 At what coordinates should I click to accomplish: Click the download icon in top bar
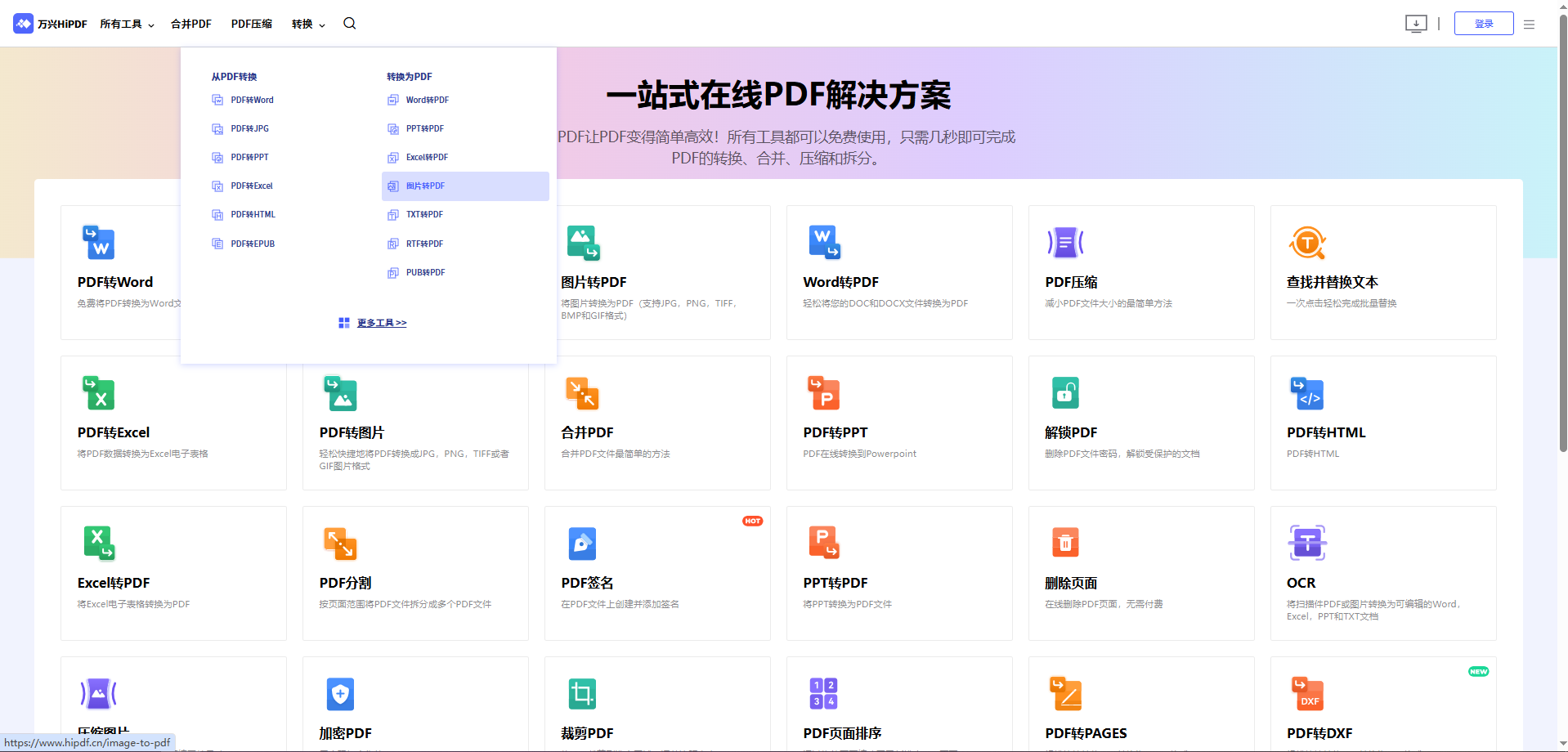tap(1416, 24)
